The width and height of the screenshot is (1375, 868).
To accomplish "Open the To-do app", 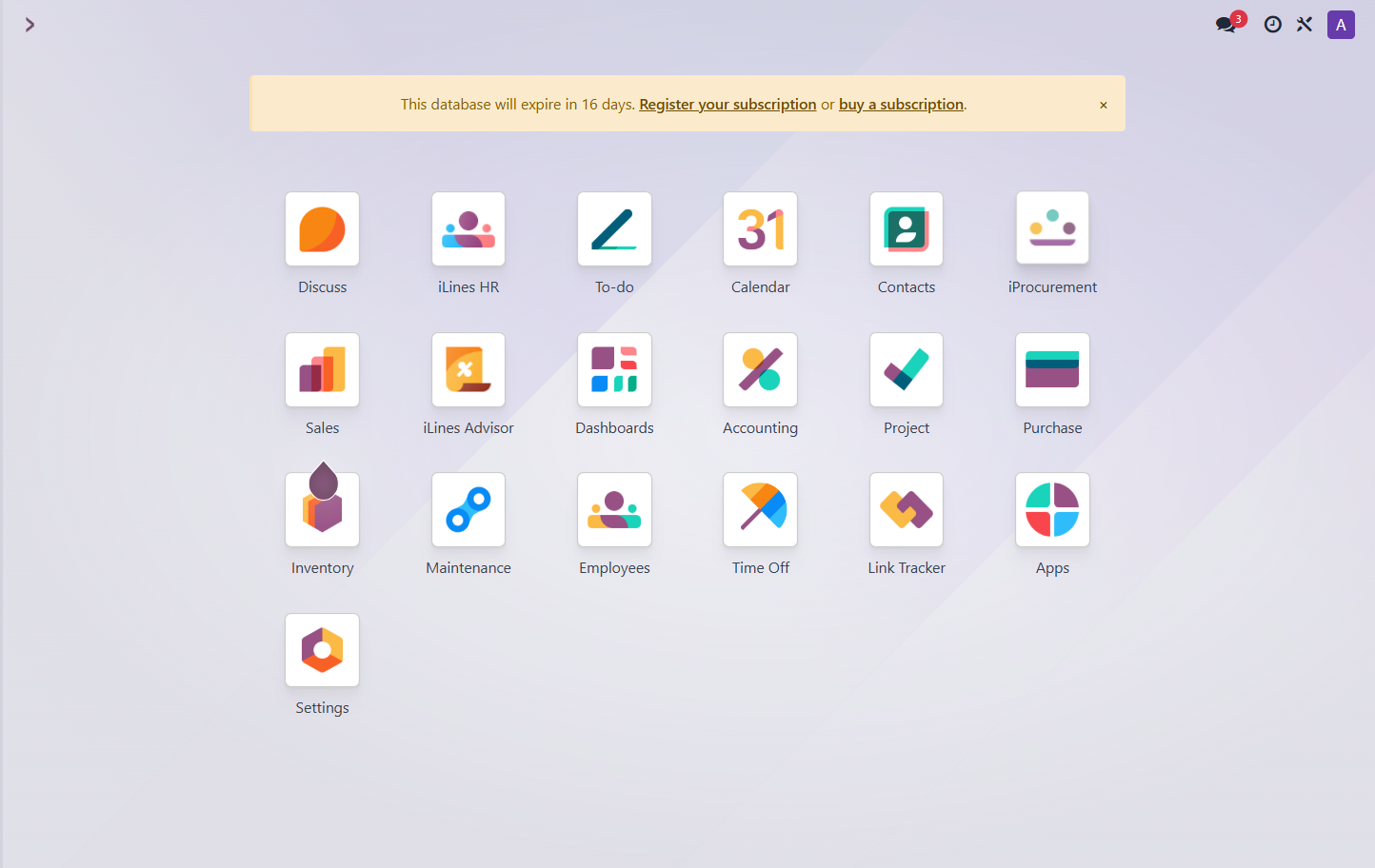I will click(614, 229).
